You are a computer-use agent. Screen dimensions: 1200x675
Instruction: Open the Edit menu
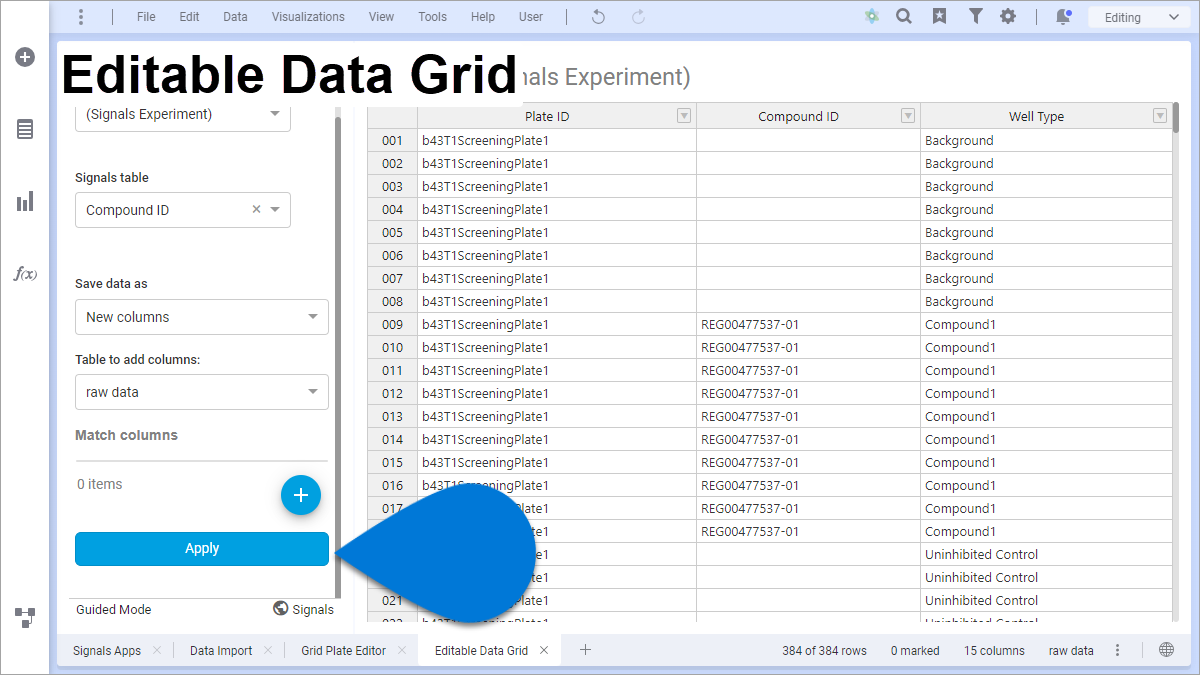189,17
